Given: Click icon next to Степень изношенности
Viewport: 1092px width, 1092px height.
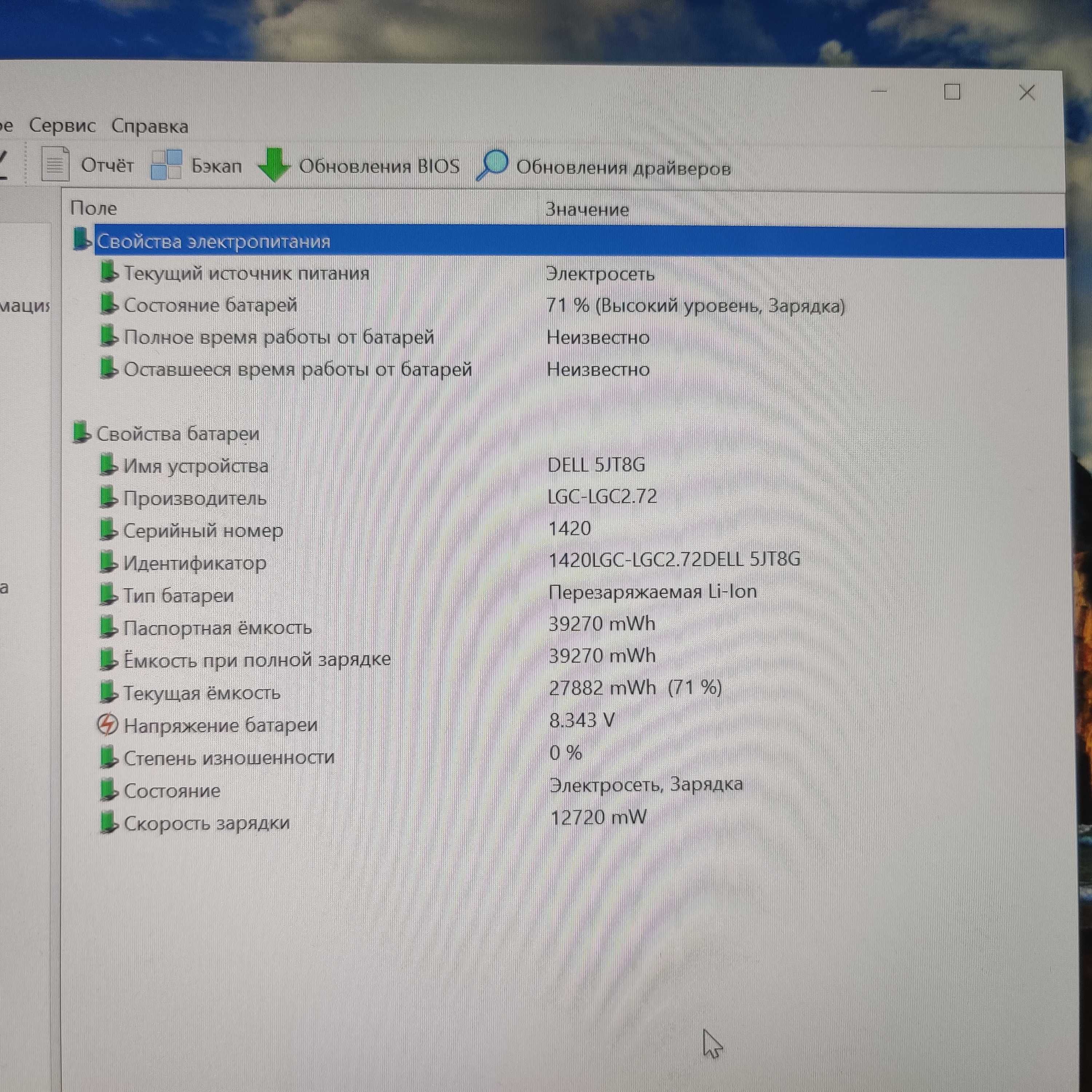Looking at the screenshot, I should coord(108,757).
